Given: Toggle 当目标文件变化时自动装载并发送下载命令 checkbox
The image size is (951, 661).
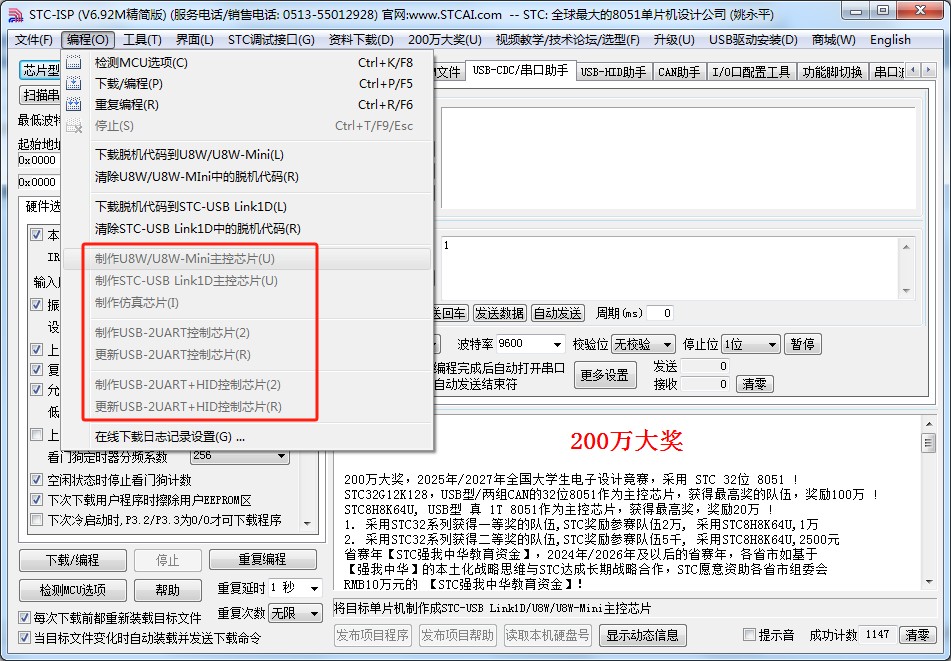Looking at the screenshot, I should 24,637.
